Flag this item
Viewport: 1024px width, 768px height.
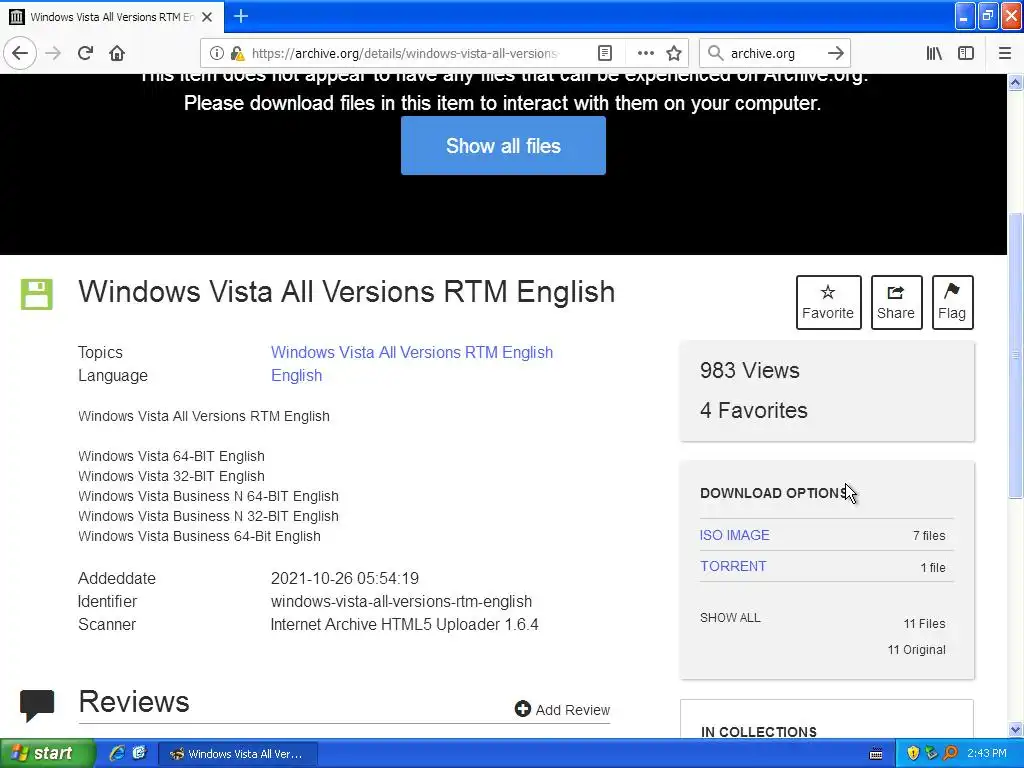click(x=952, y=302)
